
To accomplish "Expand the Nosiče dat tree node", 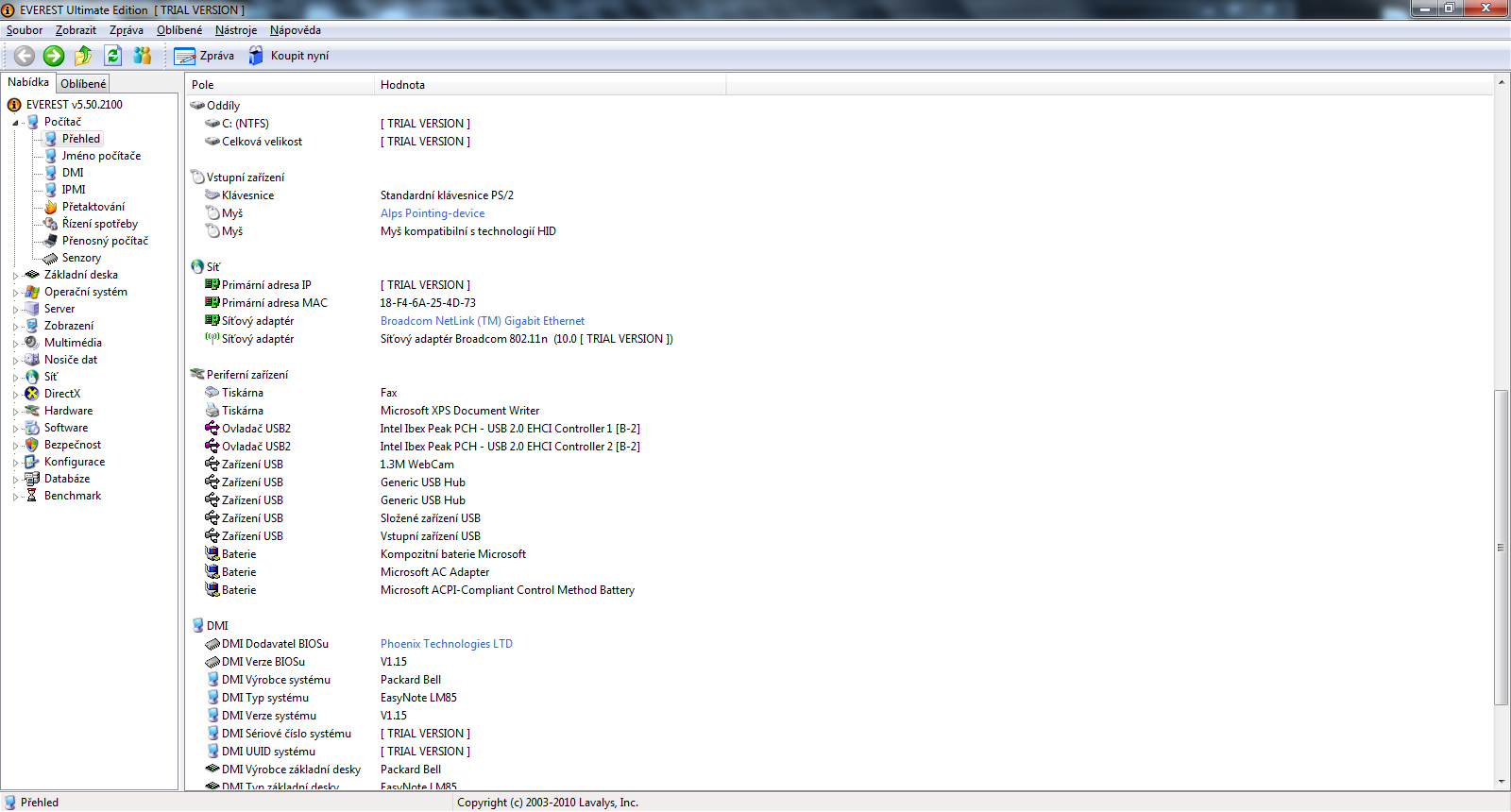I will pos(16,361).
